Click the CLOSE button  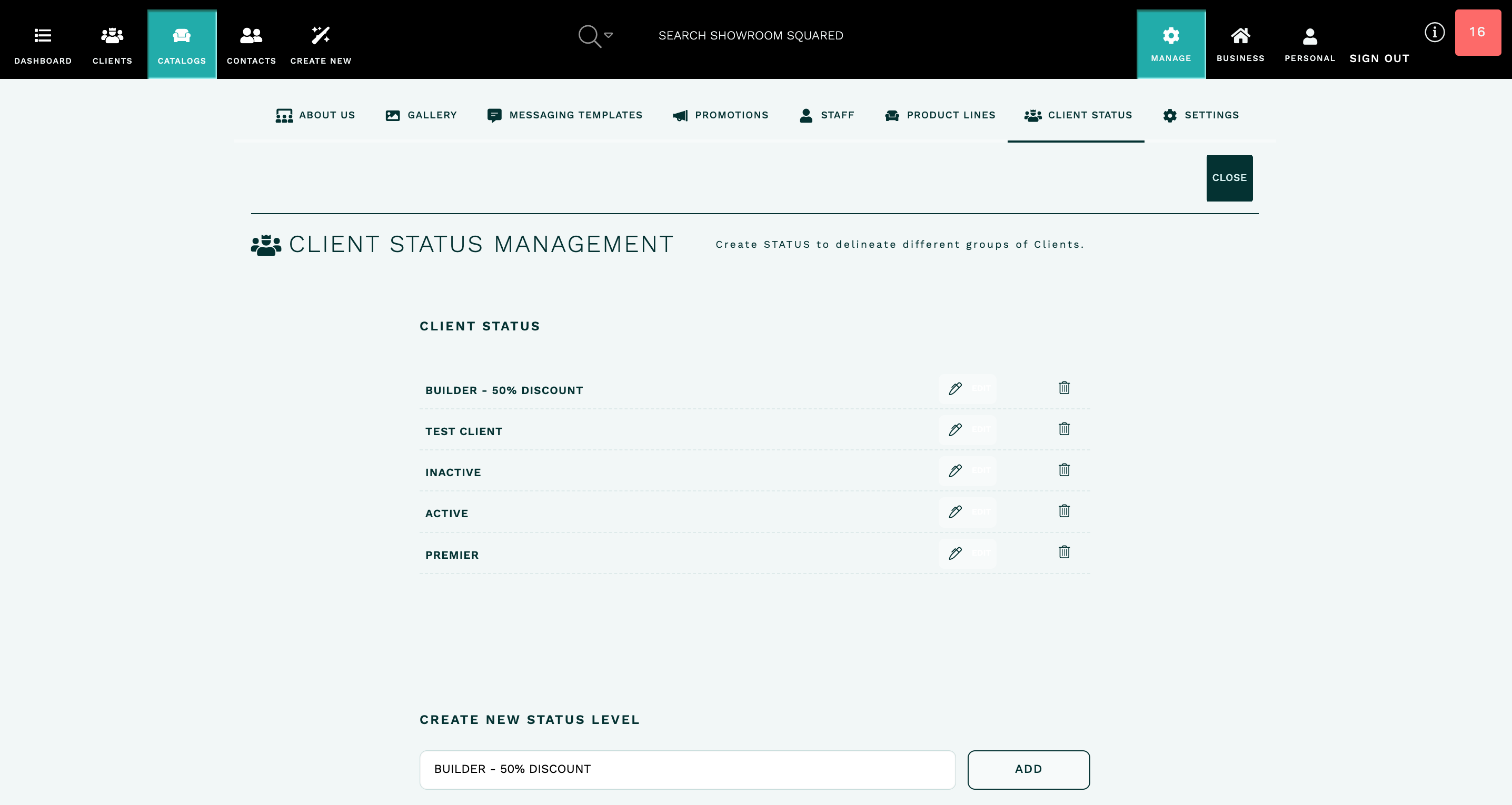click(1229, 178)
